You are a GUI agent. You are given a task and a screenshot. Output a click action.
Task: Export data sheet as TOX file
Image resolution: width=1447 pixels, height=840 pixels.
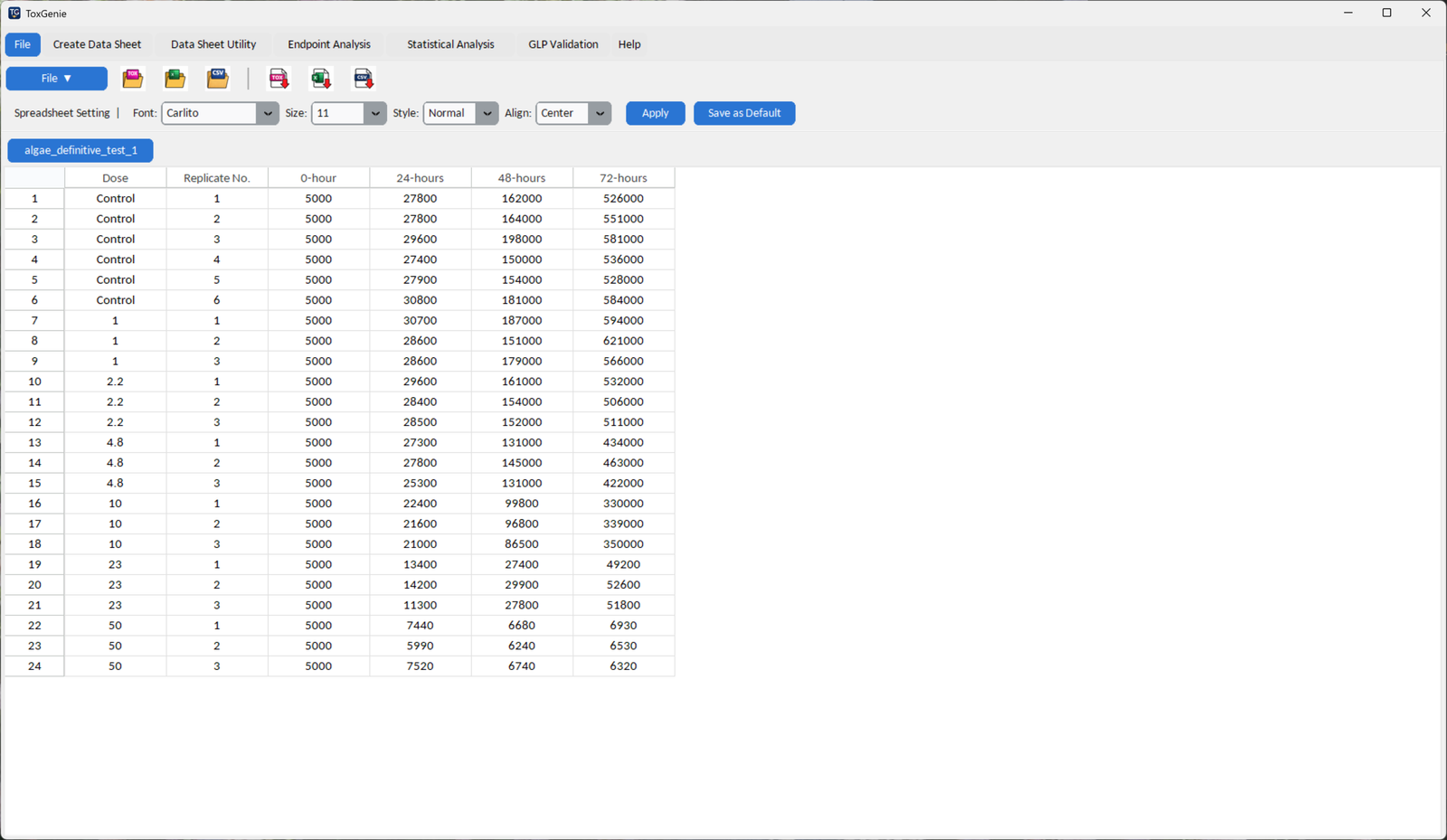[x=279, y=79]
